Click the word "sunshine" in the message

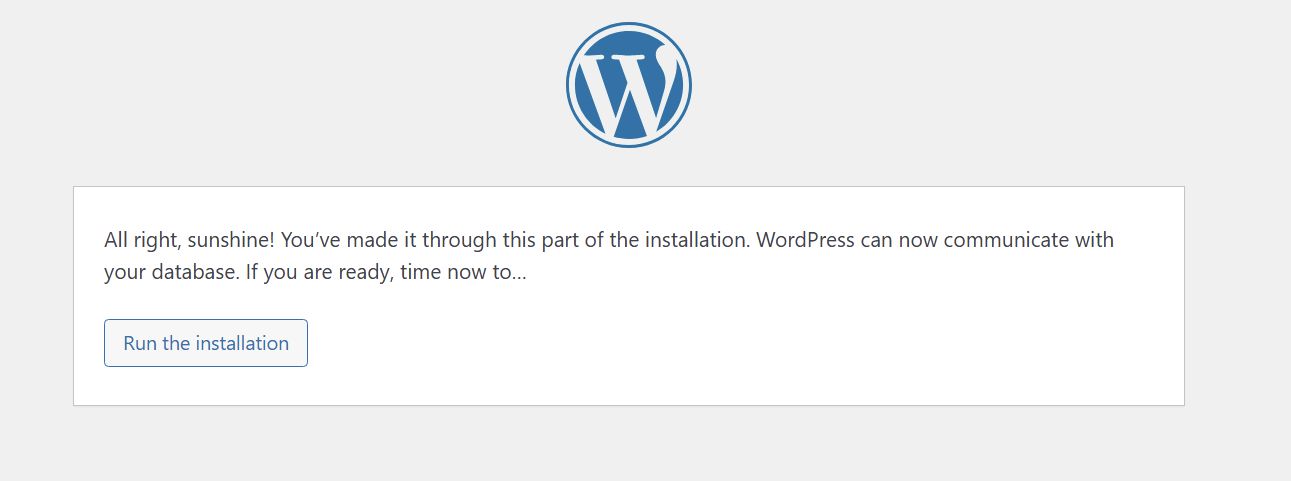click(x=240, y=241)
